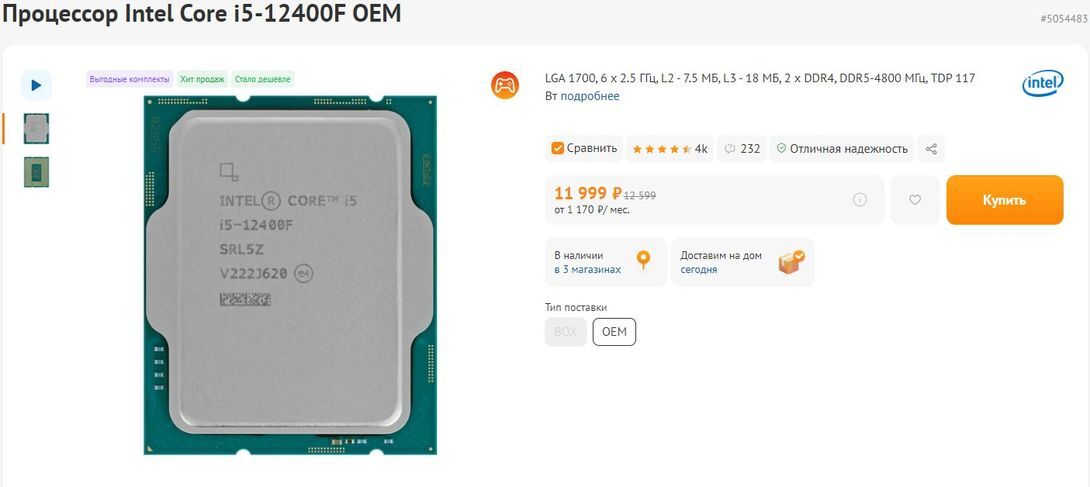Screen dimensions: 1090x487
Task: Click the share icon
Action: [932, 149]
